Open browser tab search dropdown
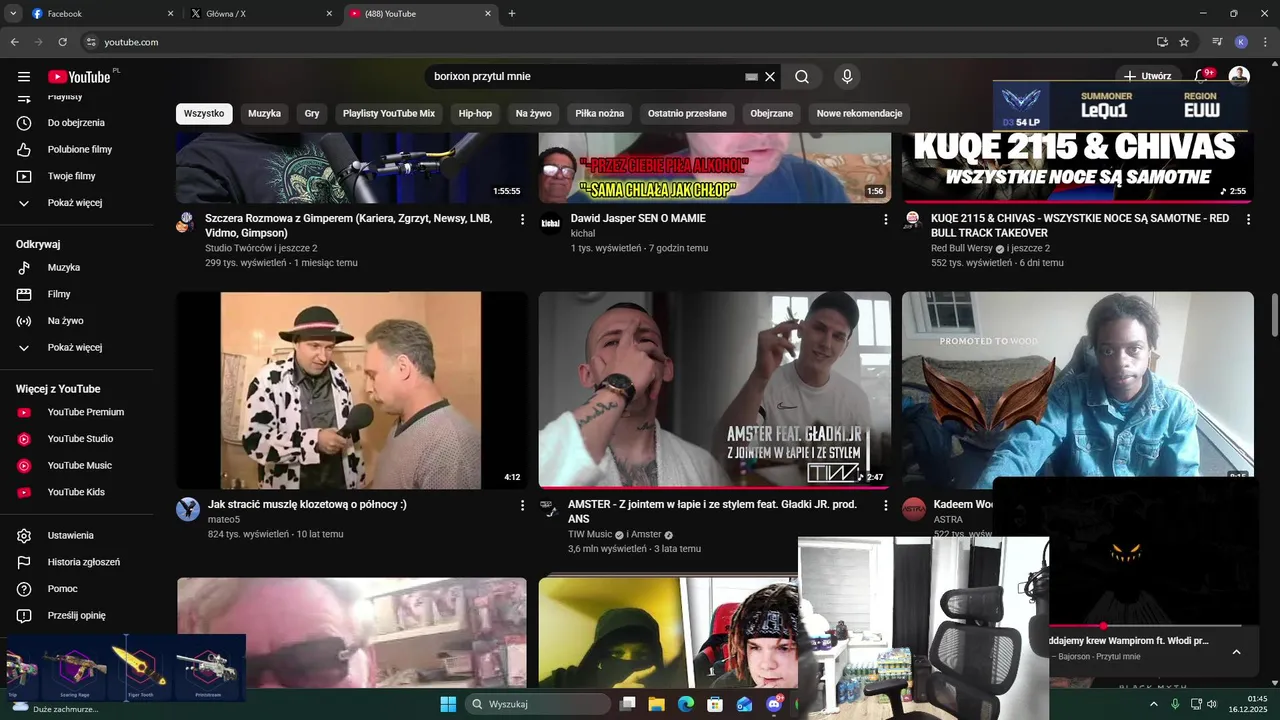Screen dimensions: 1280x720 click(13, 14)
